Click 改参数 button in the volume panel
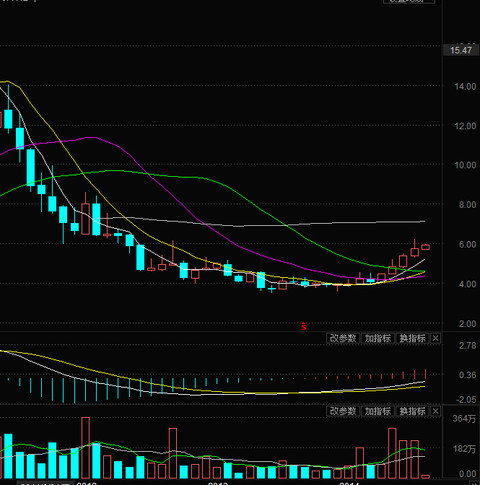 click(x=343, y=411)
